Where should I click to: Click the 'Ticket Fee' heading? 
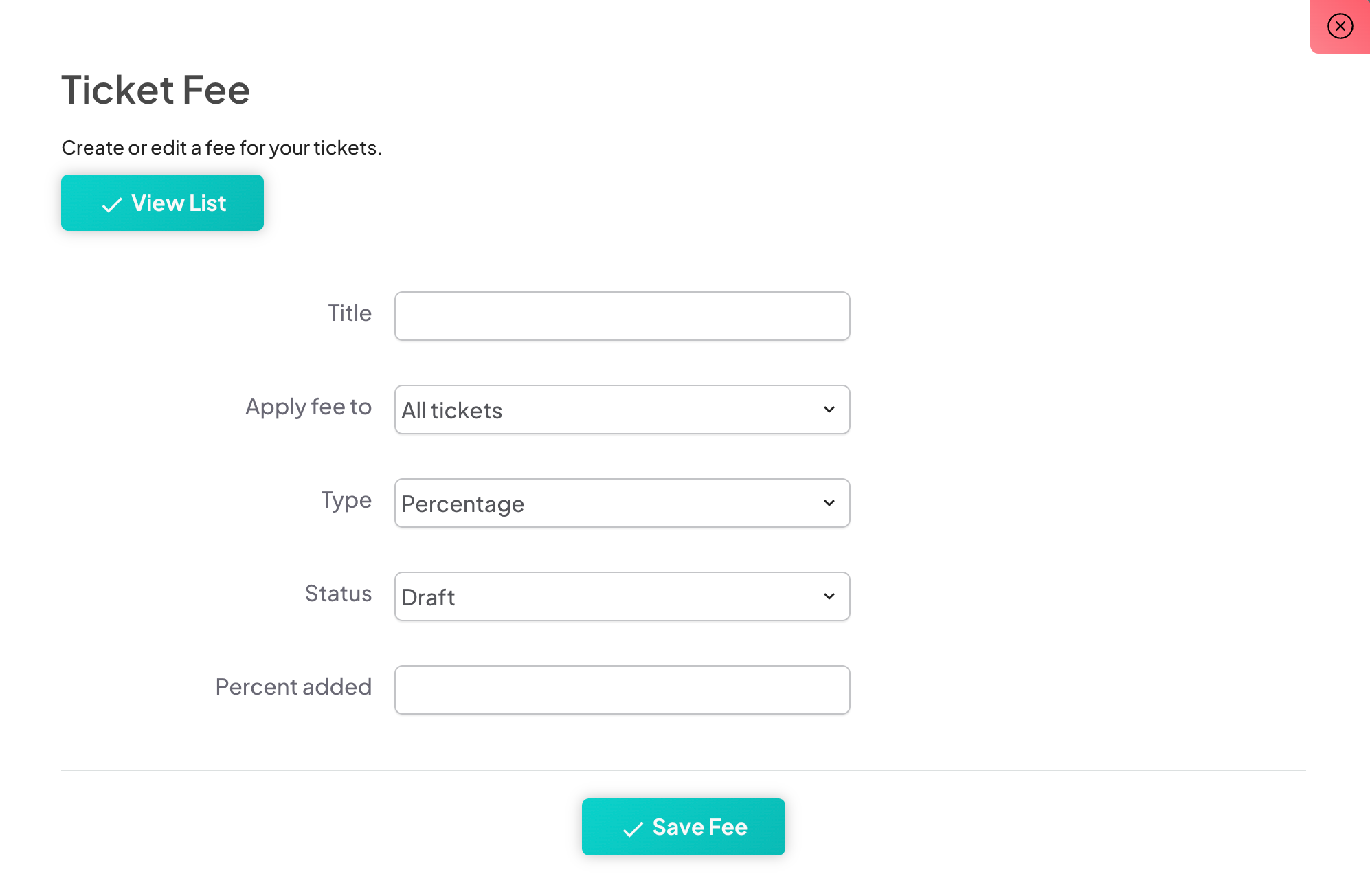point(155,90)
